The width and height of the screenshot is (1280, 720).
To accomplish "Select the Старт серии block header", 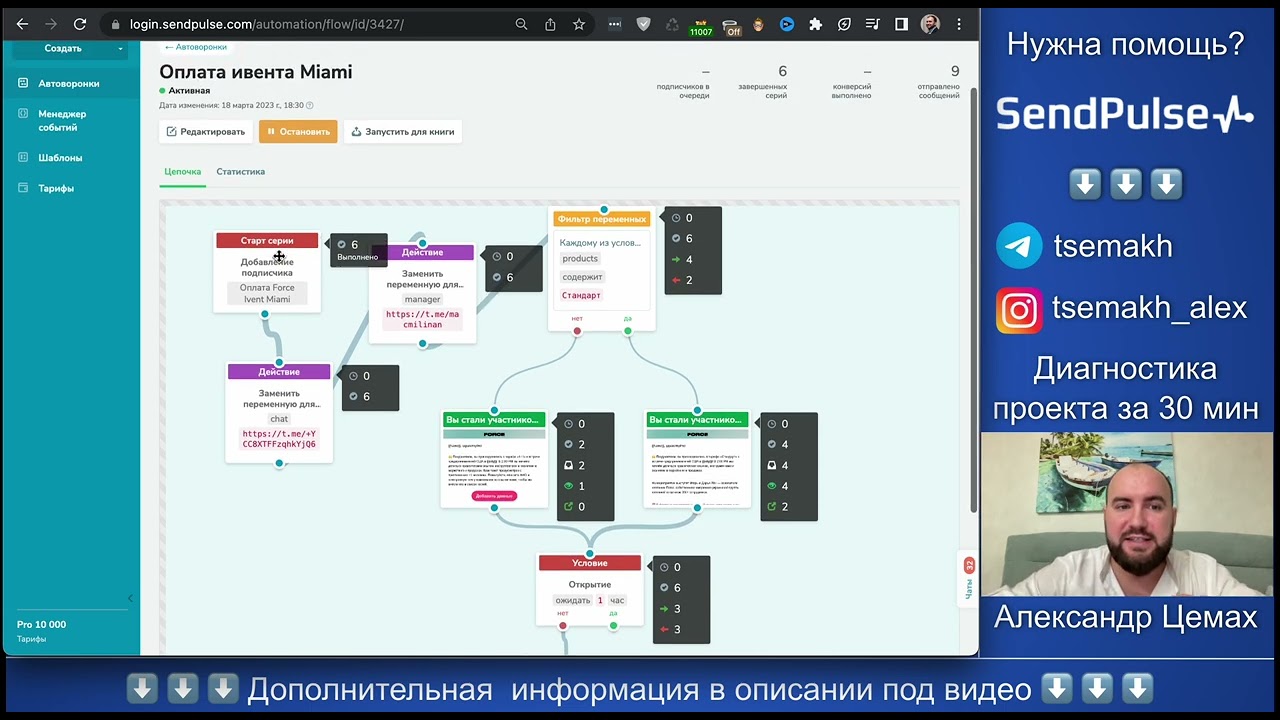I will tap(267, 241).
